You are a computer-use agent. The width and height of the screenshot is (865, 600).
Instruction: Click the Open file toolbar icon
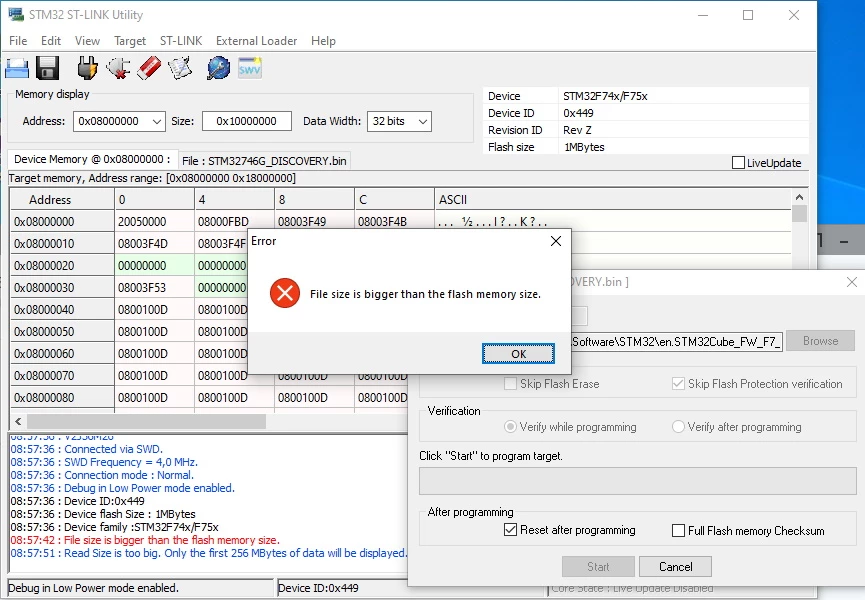click(x=17, y=68)
